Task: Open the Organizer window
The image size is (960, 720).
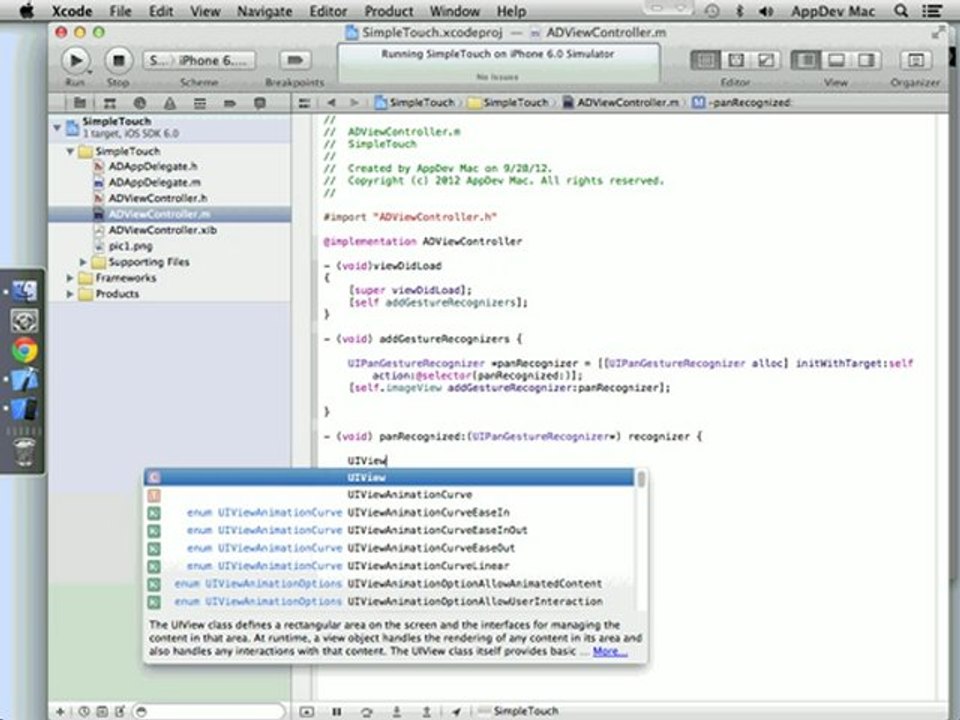Action: point(915,60)
